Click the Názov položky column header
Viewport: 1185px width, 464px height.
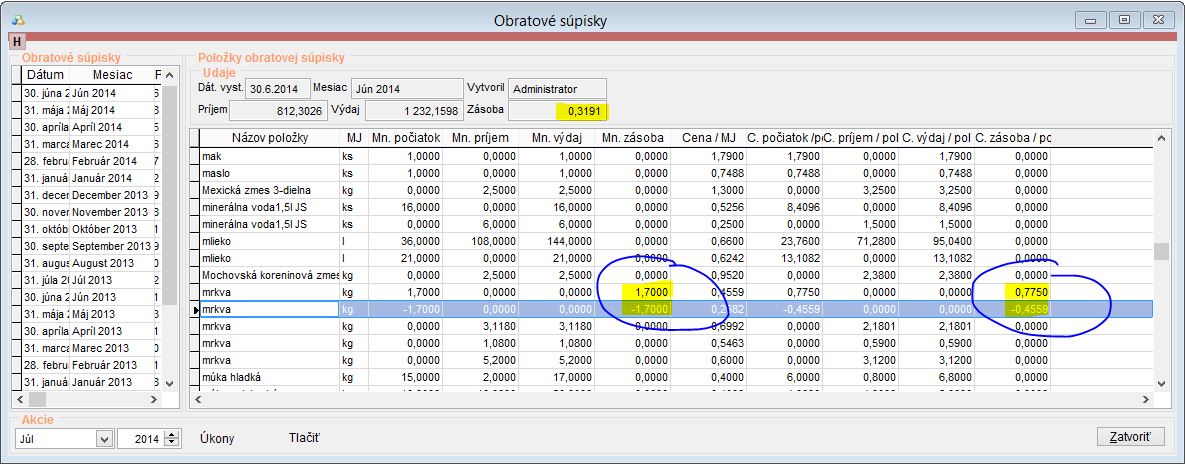[x=269, y=137]
